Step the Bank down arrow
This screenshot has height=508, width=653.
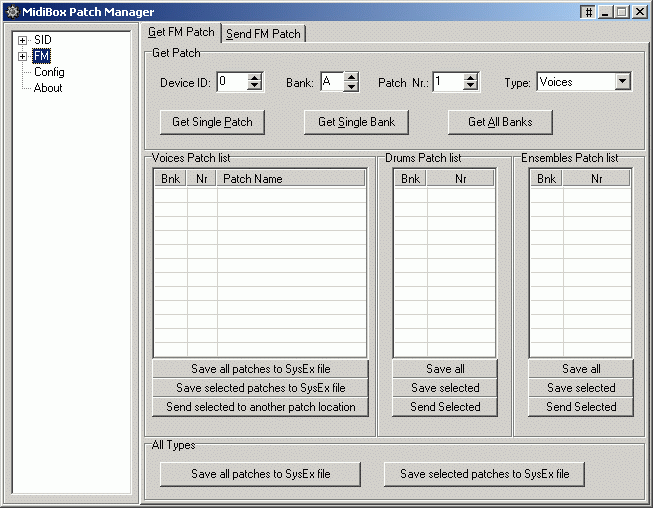click(351, 86)
